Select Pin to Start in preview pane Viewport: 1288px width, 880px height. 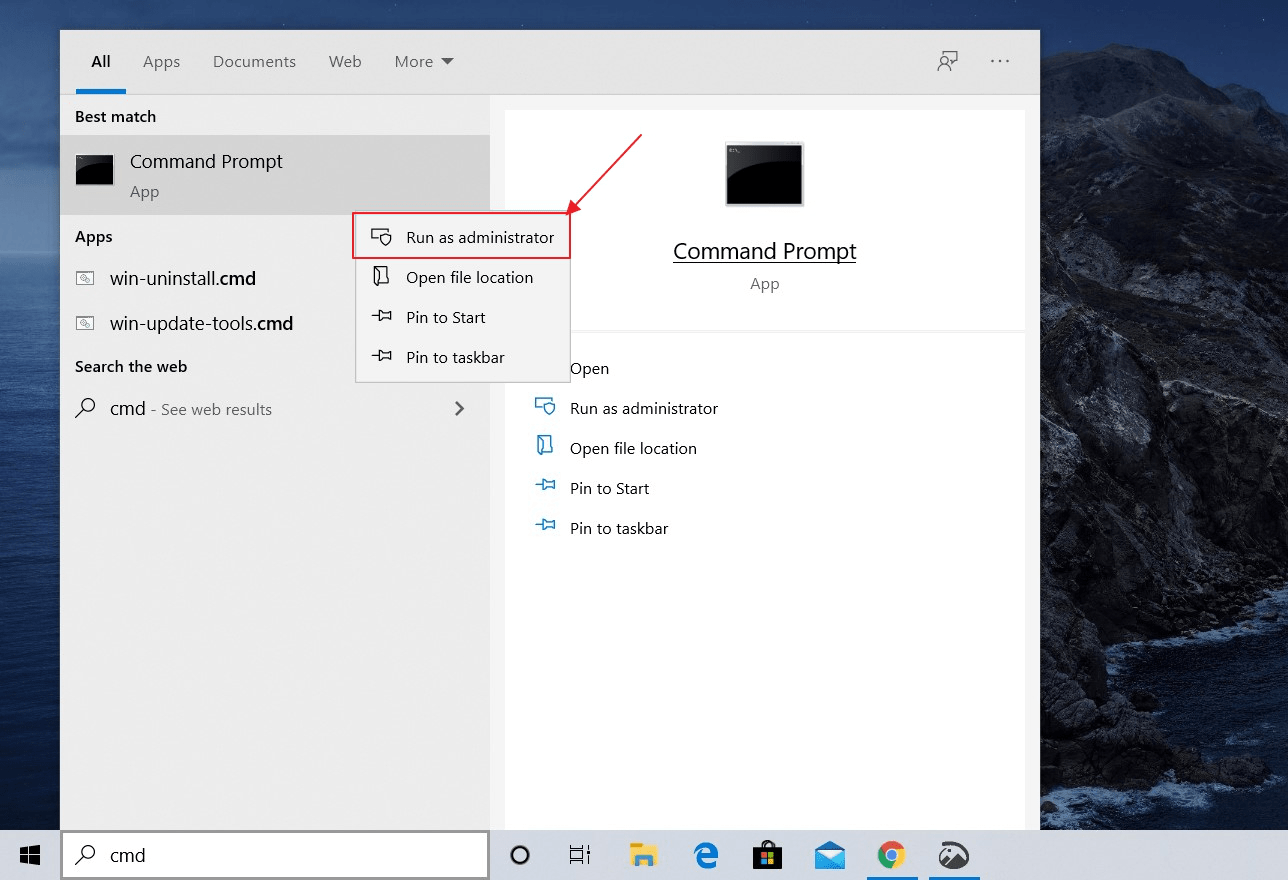point(609,488)
